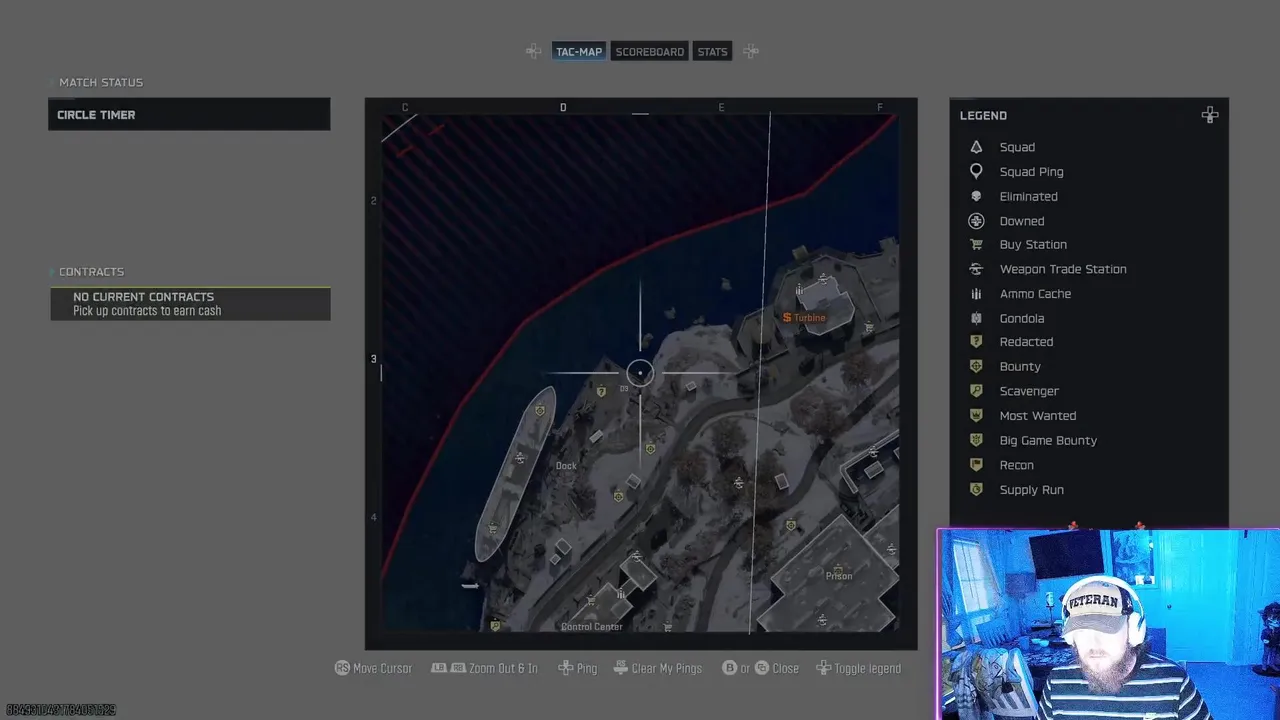Click the Dock location label
Image resolution: width=1280 pixels, height=720 pixels.
566,466
